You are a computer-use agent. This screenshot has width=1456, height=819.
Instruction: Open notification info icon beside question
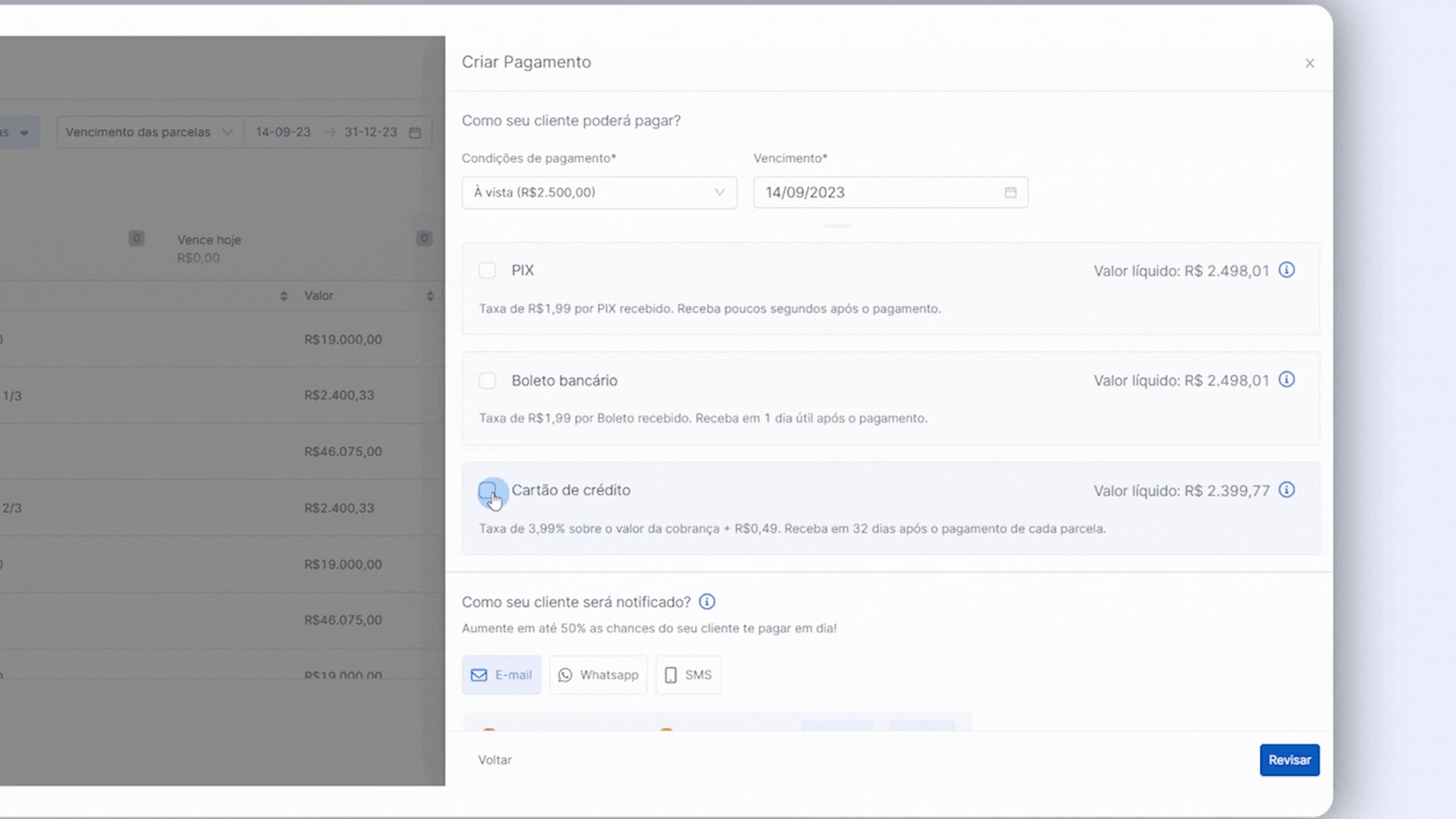[x=707, y=601]
